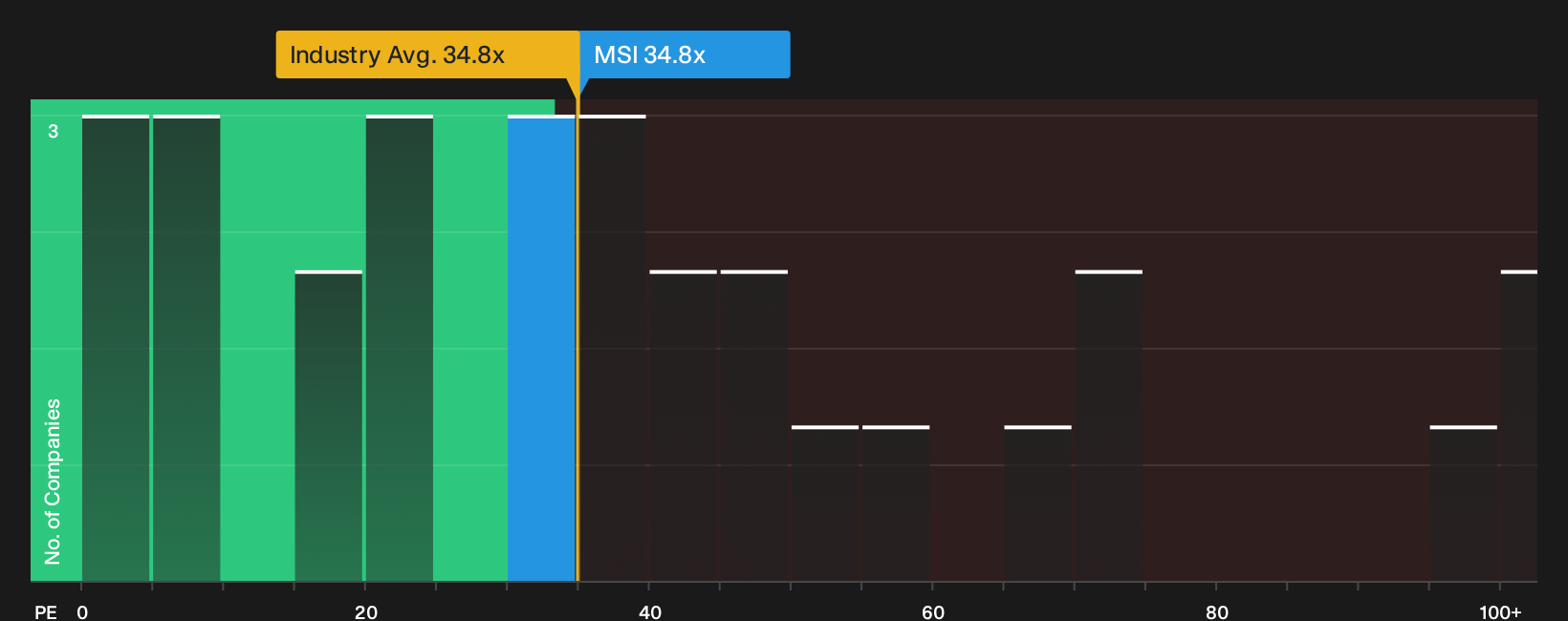Click the '3' y-axis value

tap(54, 132)
